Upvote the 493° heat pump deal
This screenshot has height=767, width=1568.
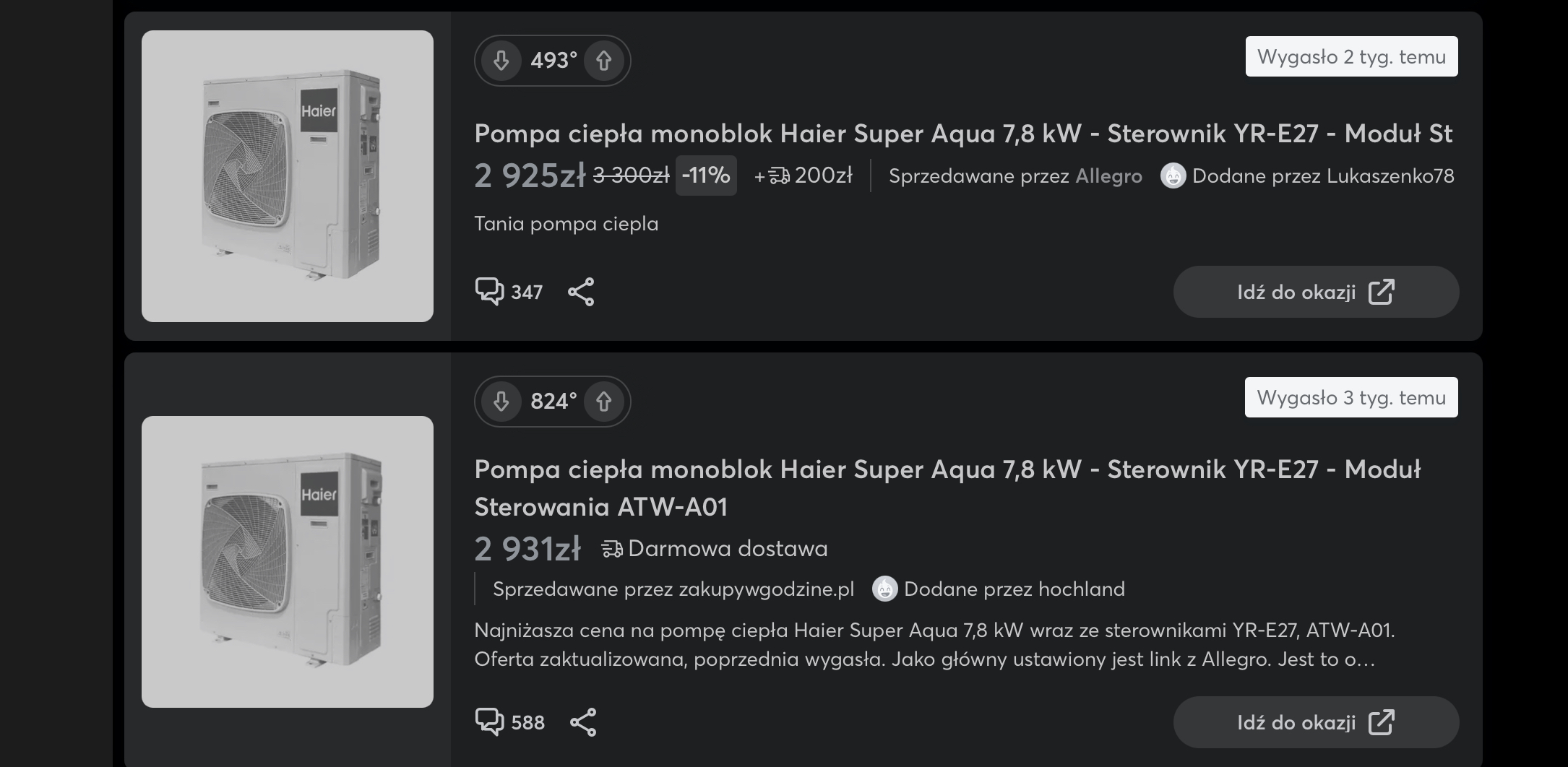point(604,61)
